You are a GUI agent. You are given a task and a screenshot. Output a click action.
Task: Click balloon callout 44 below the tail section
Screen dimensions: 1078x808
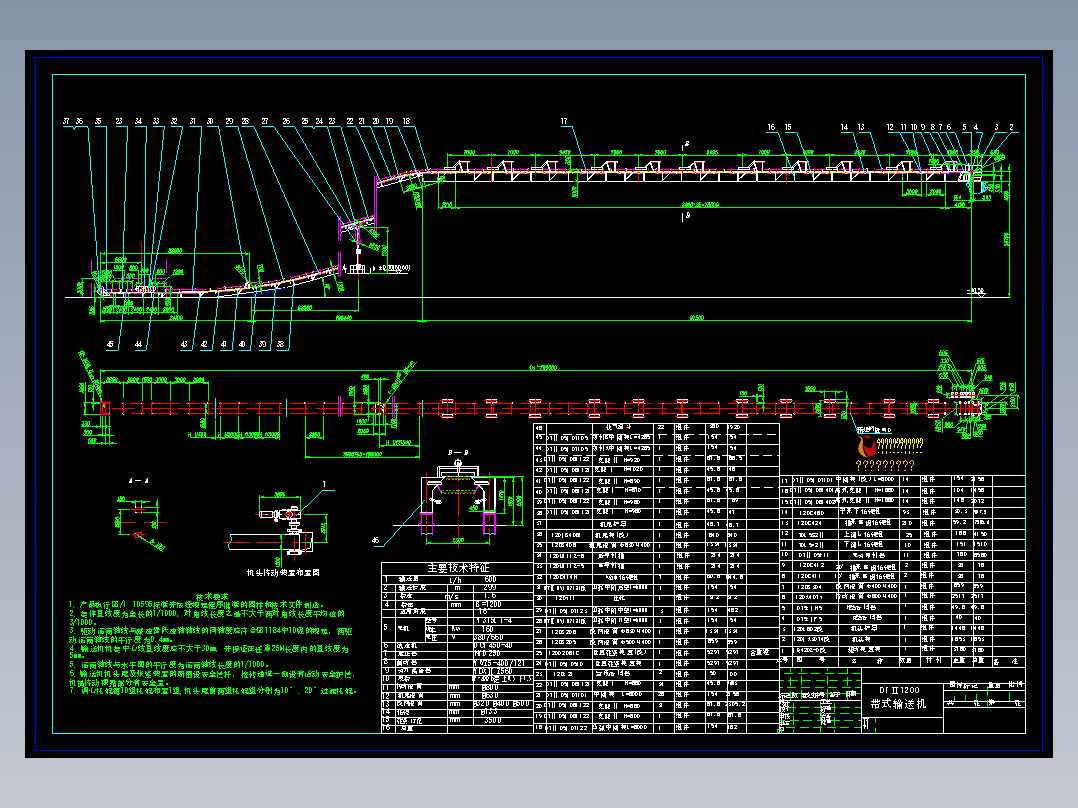pos(138,345)
